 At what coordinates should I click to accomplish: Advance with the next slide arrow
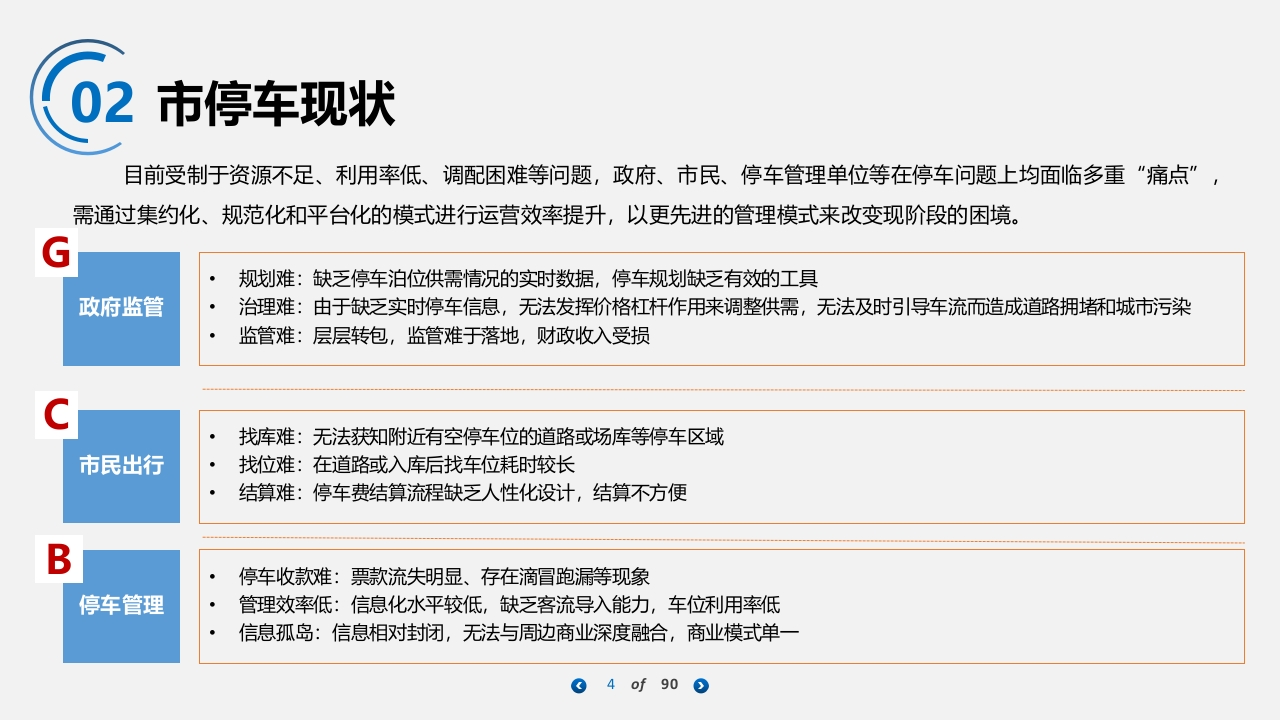[x=701, y=685]
